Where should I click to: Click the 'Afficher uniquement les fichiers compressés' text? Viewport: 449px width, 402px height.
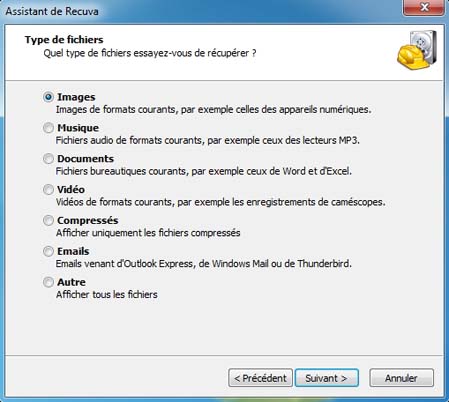click(x=148, y=233)
